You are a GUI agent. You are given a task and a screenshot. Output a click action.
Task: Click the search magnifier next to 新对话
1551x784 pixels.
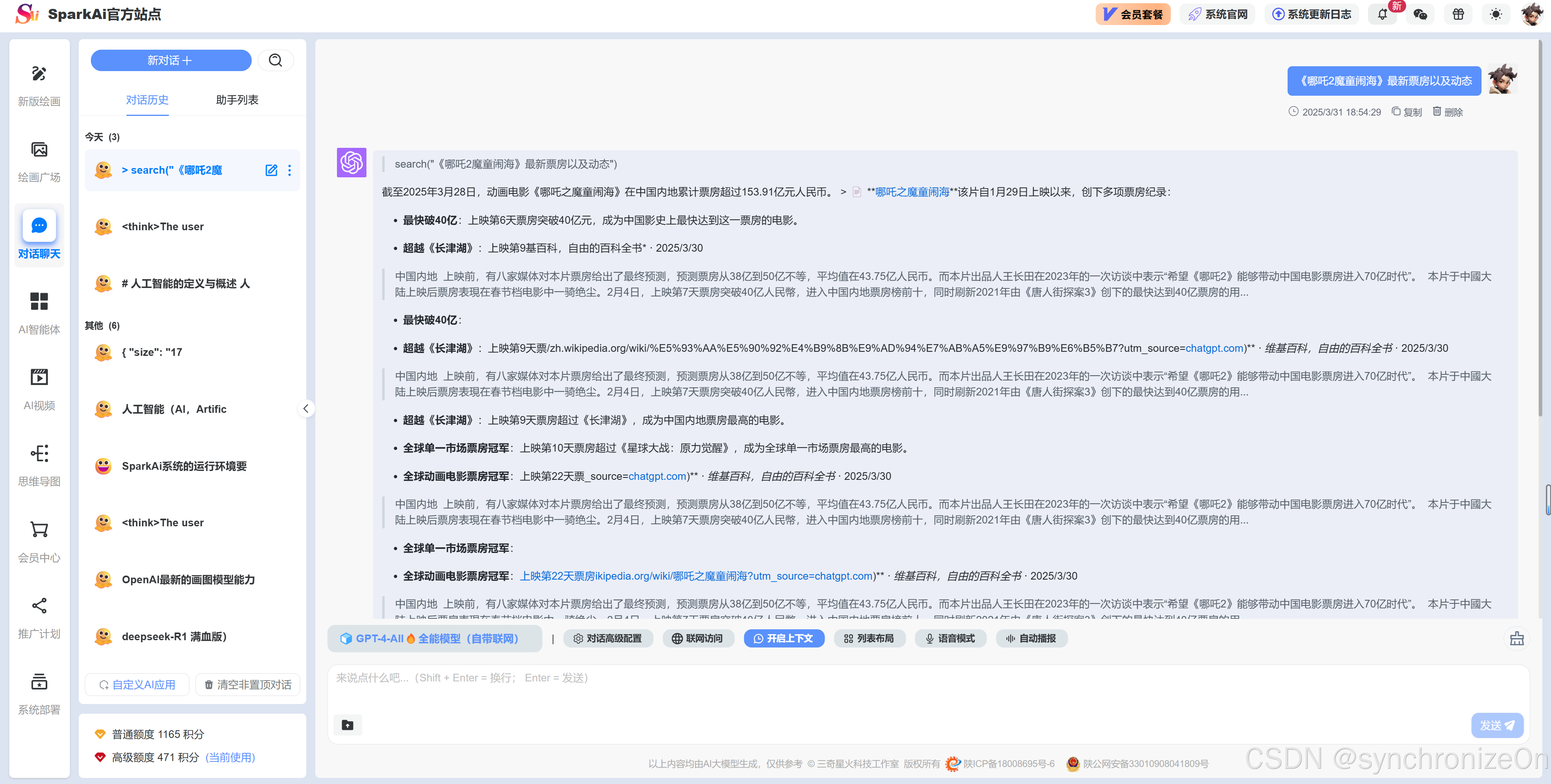tap(275, 60)
